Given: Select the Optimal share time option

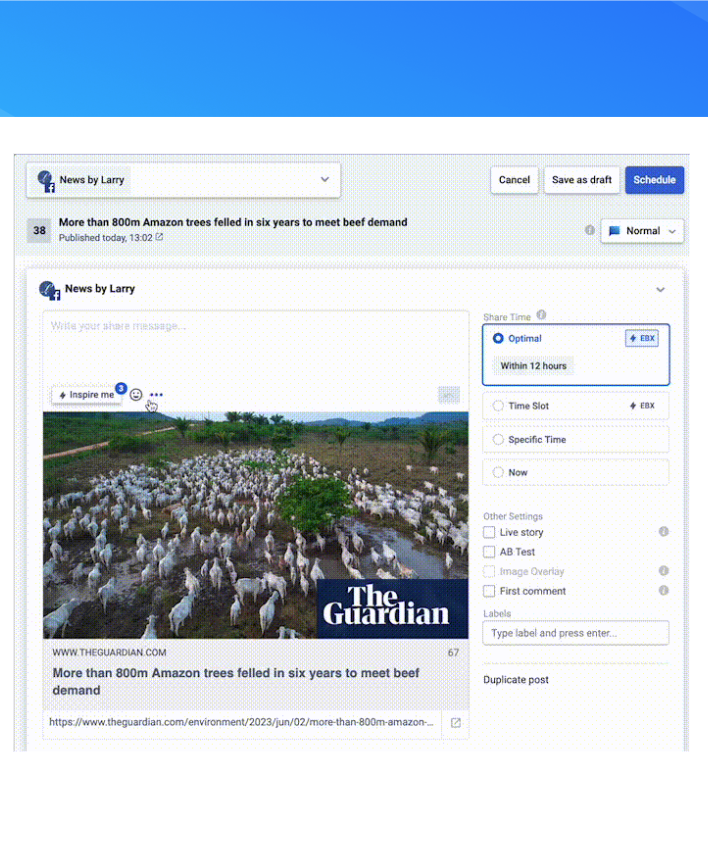Looking at the screenshot, I should point(498,338).
